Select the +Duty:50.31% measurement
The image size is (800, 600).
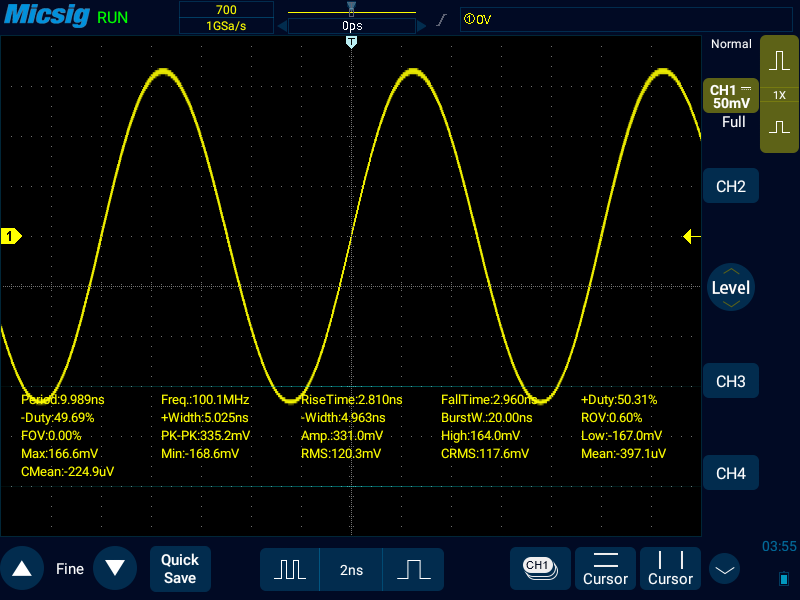coord(619,399)
